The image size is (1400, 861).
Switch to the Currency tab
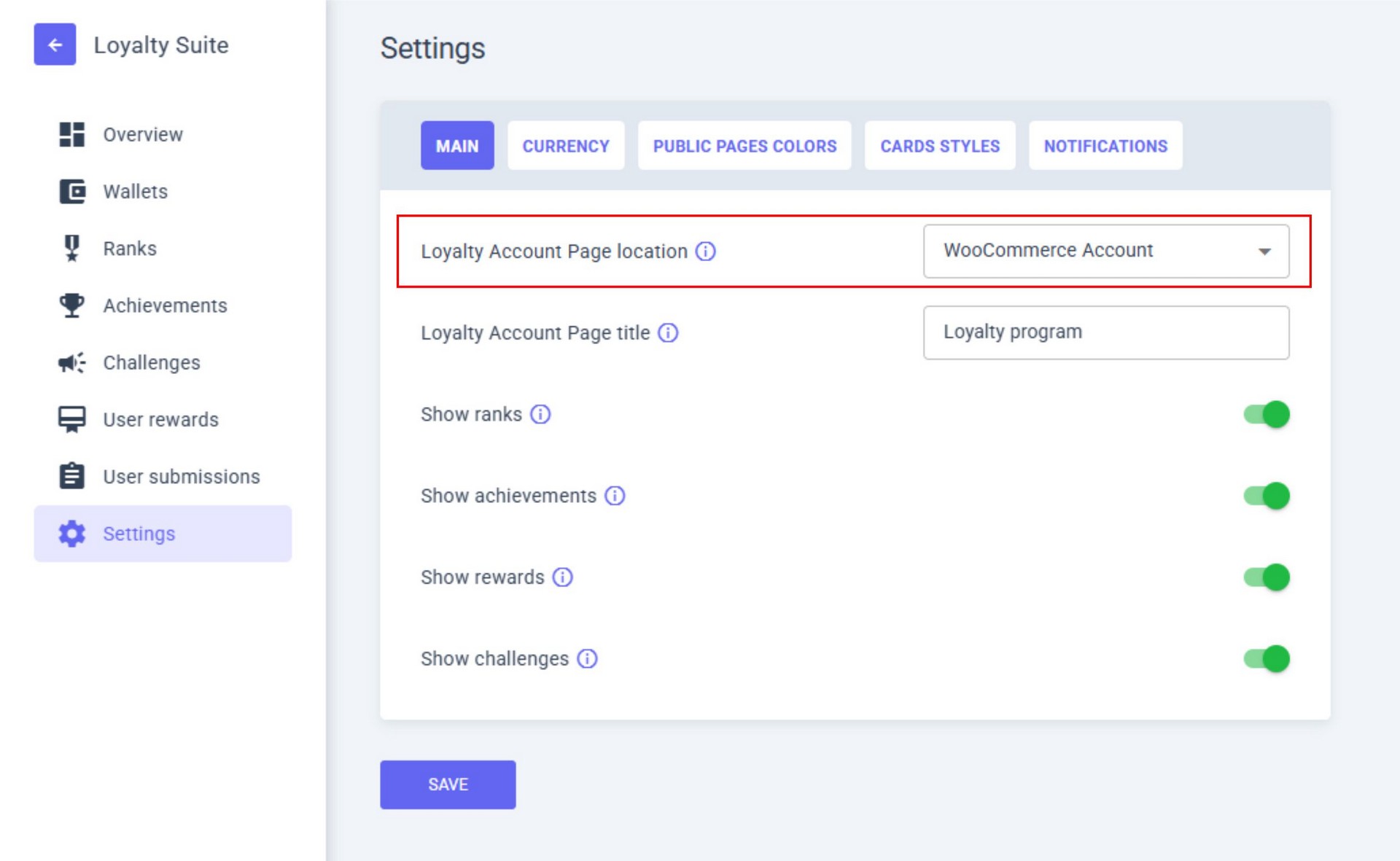[565, 146]
